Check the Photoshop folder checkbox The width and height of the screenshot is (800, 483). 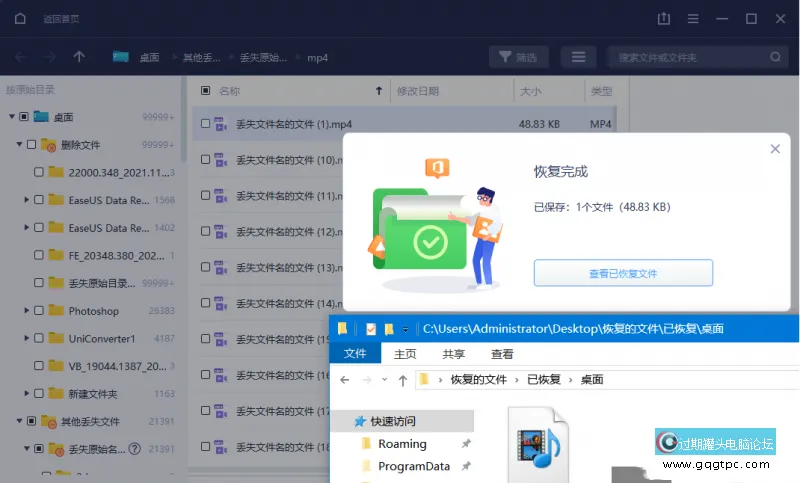click(x=38, y=310)
